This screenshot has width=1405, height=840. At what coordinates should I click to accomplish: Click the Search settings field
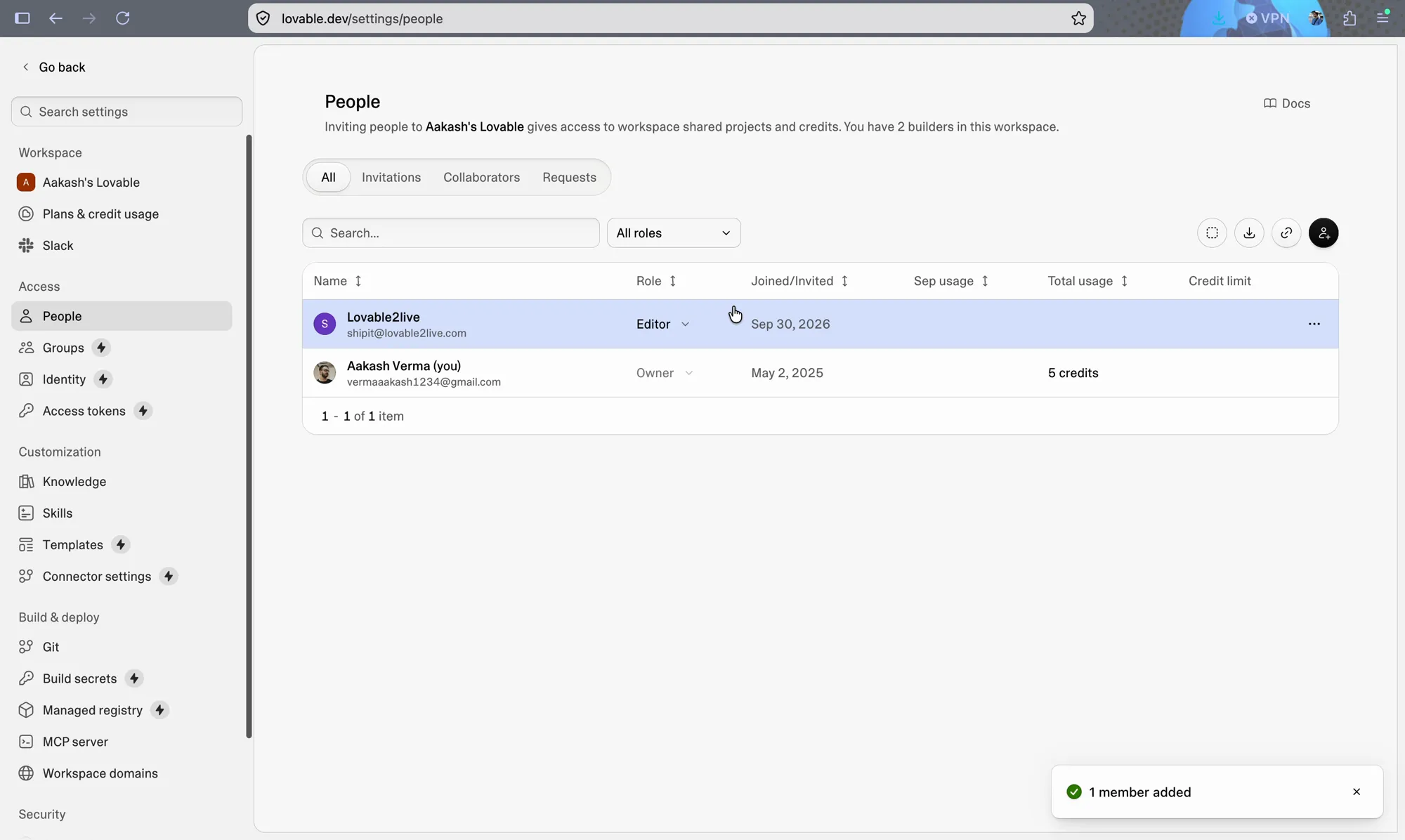(x=127, y=112)
